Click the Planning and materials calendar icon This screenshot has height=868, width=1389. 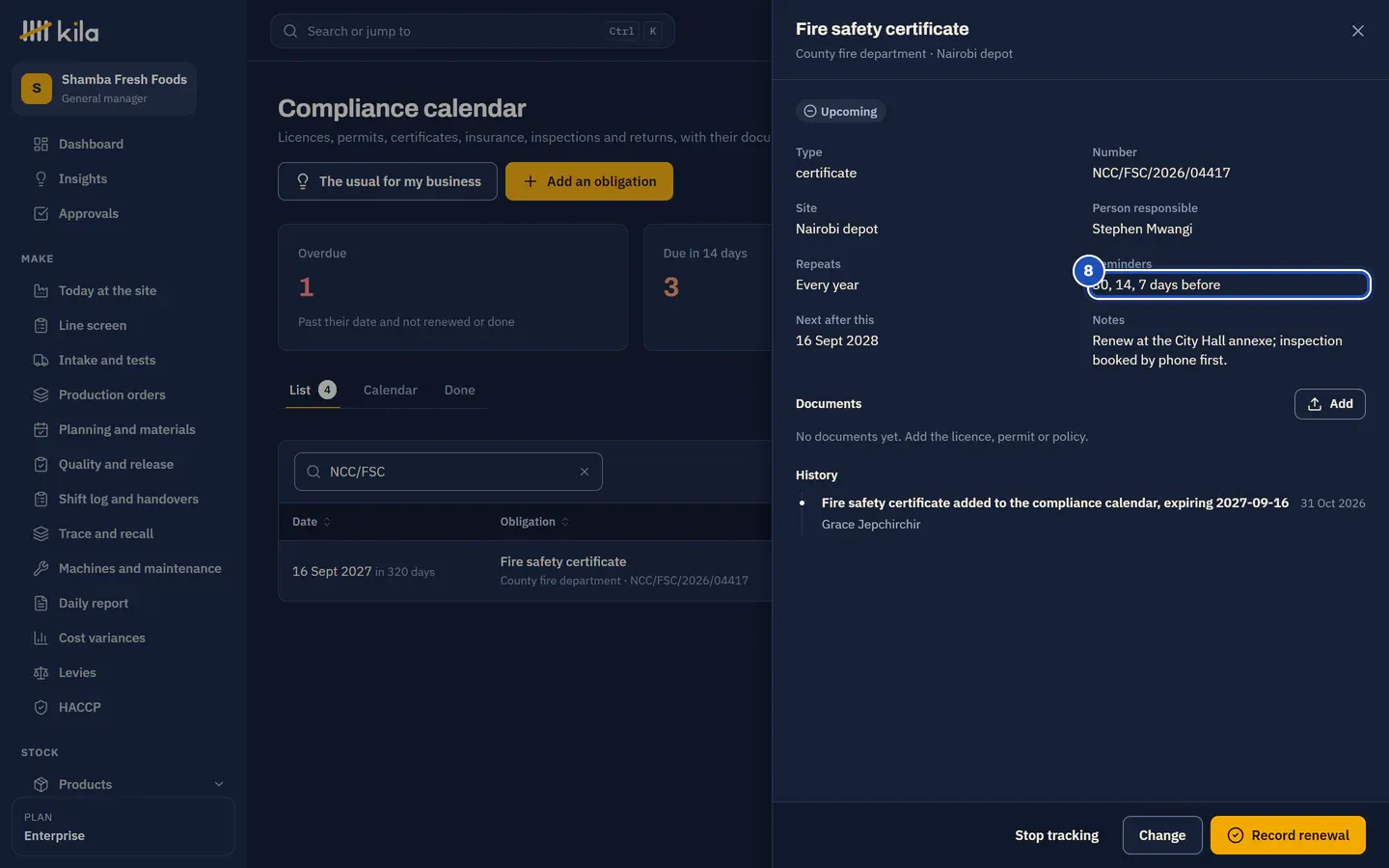[x=41, y=430]
